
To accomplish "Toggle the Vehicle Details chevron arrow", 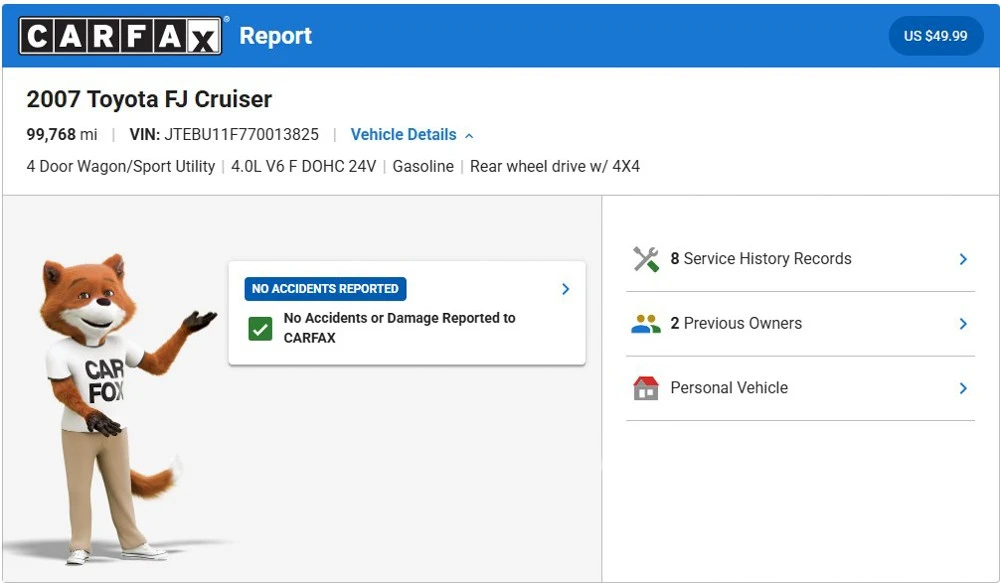I will pyautogui.click(x=469, y=136).
